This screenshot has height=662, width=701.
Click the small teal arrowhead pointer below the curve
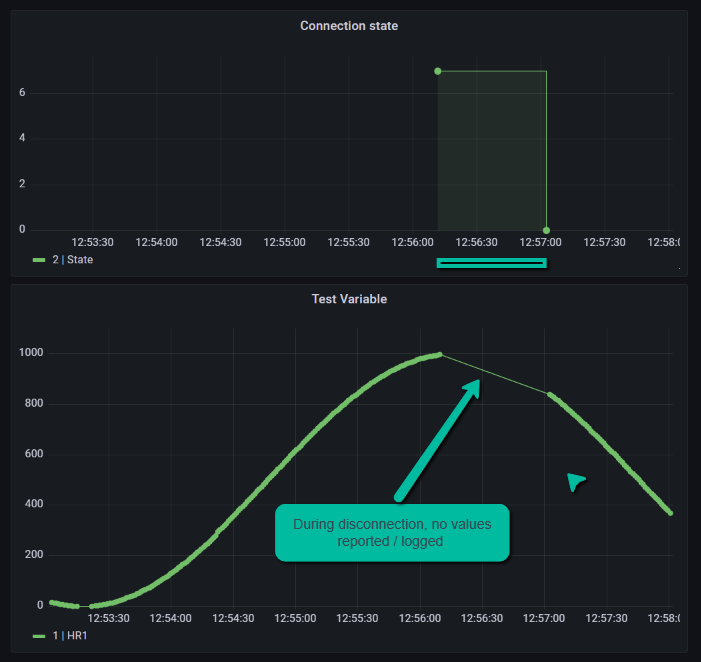click(x=575, y=481)
